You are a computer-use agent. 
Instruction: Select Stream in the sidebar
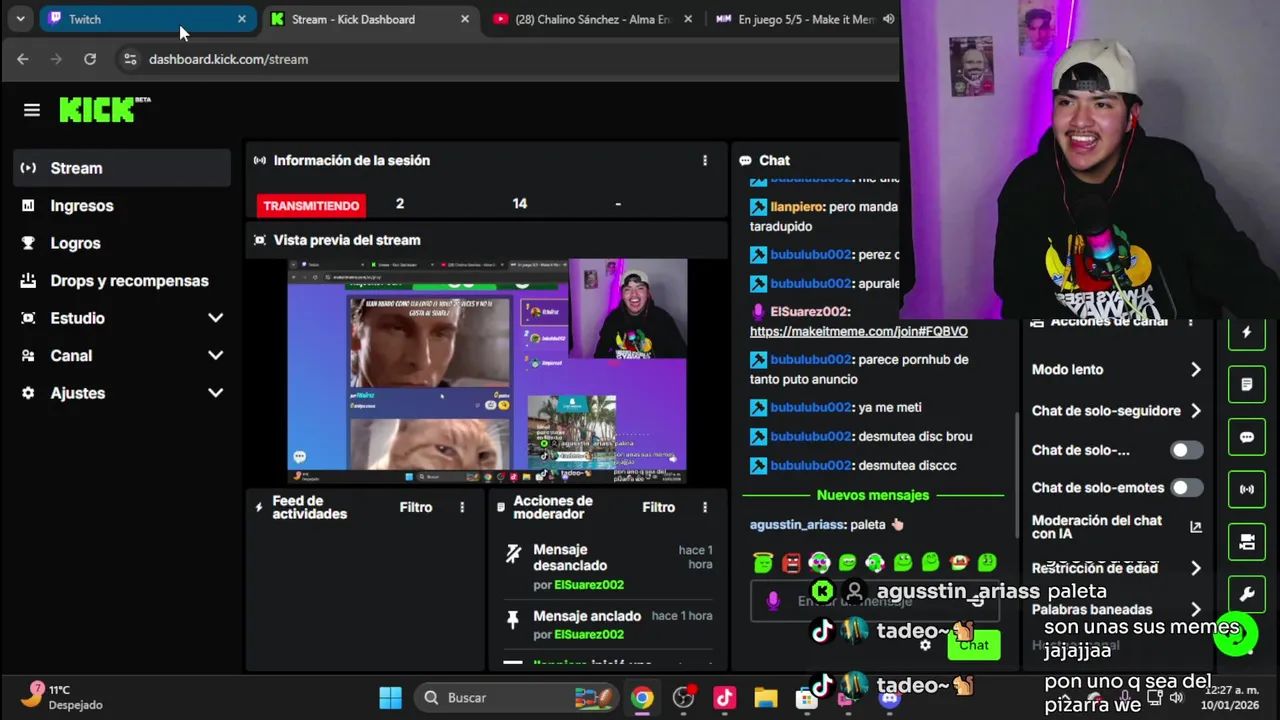click(122, 168)
